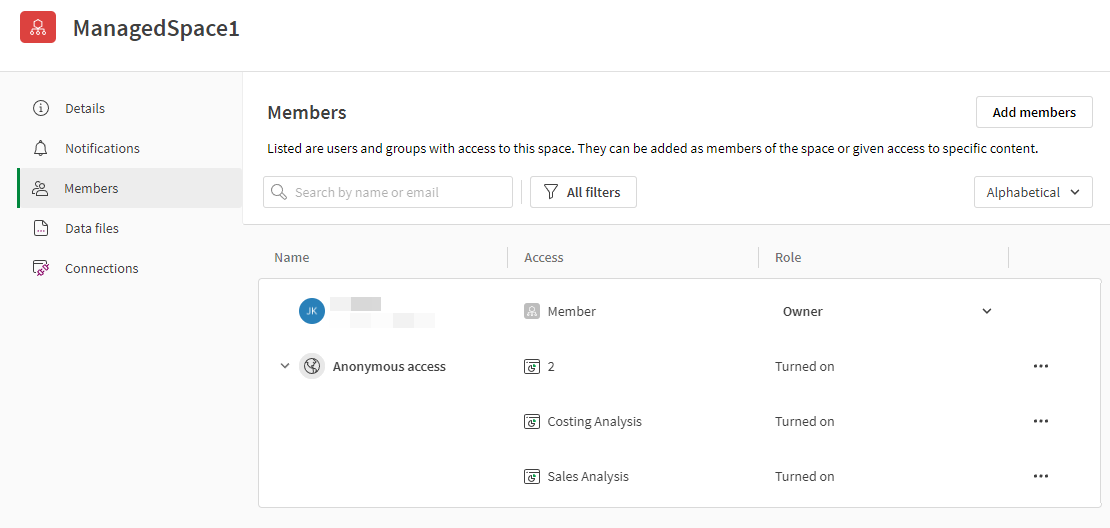Click the search by name or email field
Viewport: 1110px width, 528px height.
388,192
